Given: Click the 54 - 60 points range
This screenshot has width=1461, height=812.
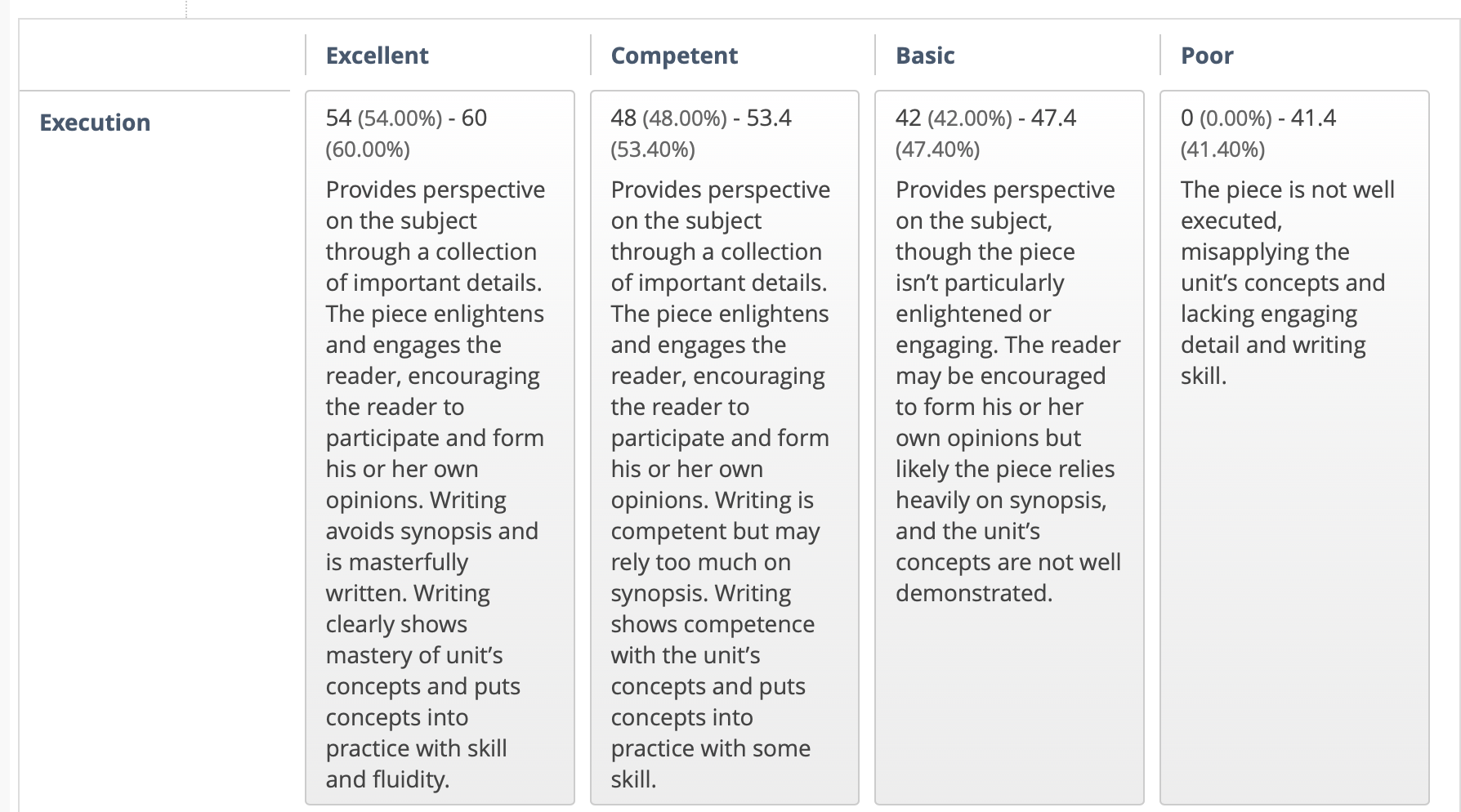Looking at the screenshot, I should pos(406,118).
